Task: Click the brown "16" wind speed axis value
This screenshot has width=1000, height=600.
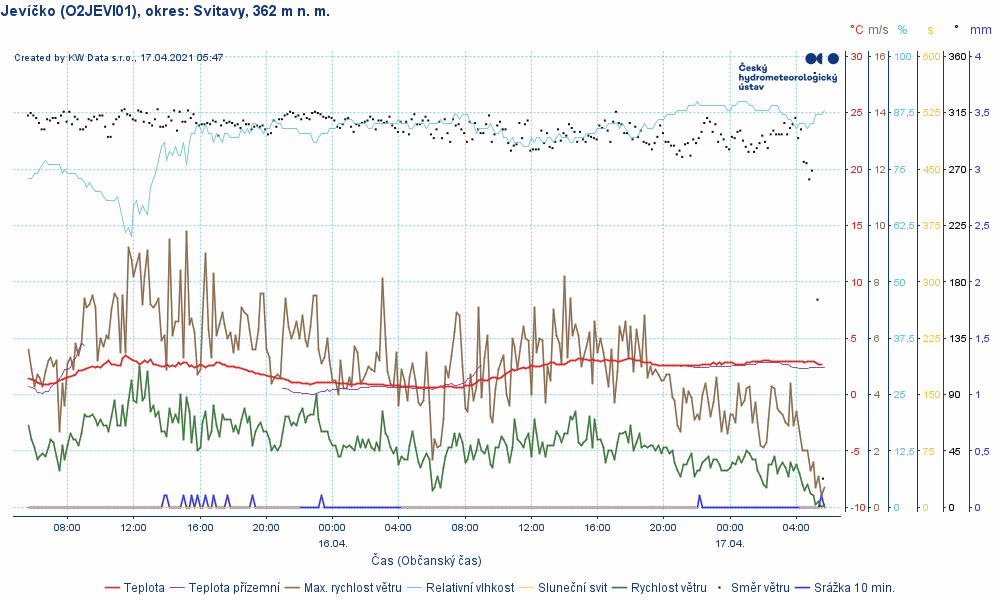Action: (x=880, y=57)
